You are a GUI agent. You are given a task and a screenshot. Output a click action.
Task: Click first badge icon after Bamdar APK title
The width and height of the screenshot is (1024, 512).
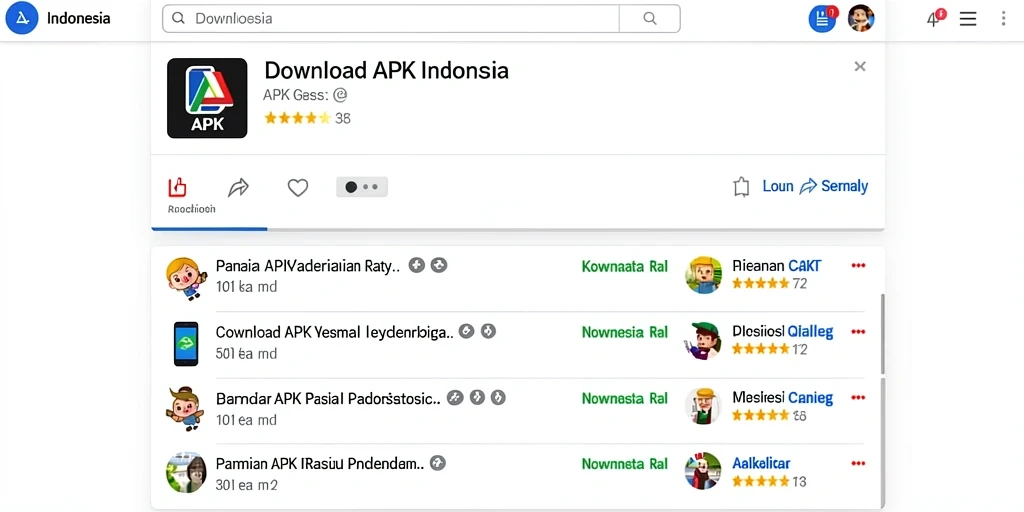click(455, 397)
